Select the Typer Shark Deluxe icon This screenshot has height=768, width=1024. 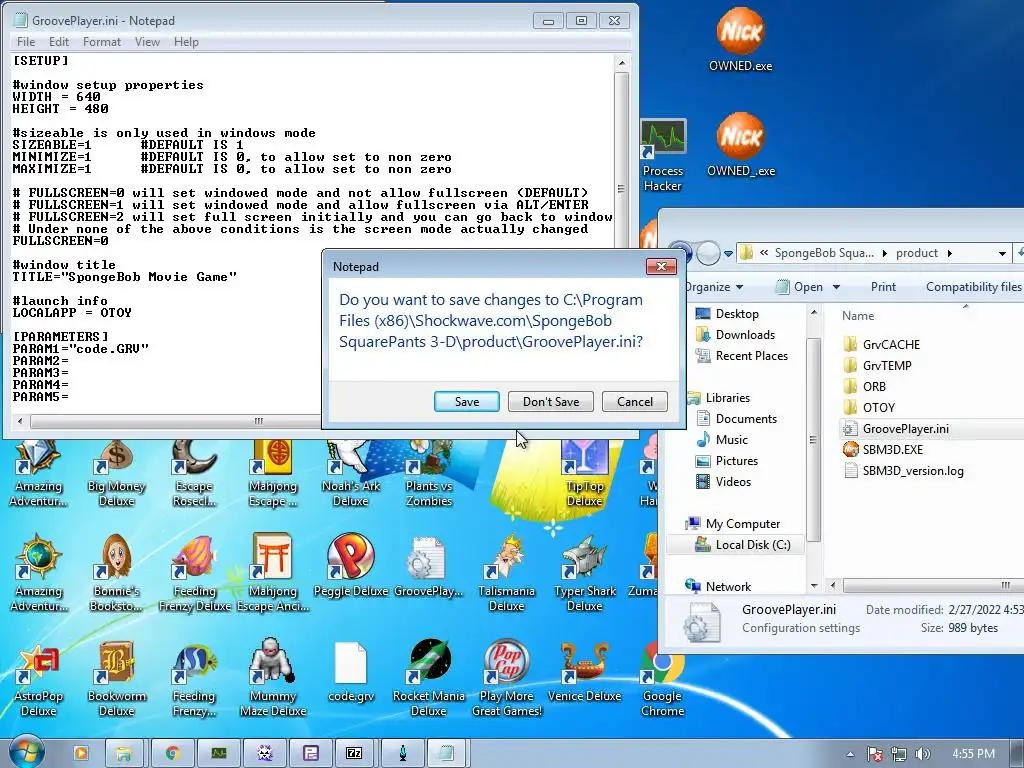pos(584,573)
